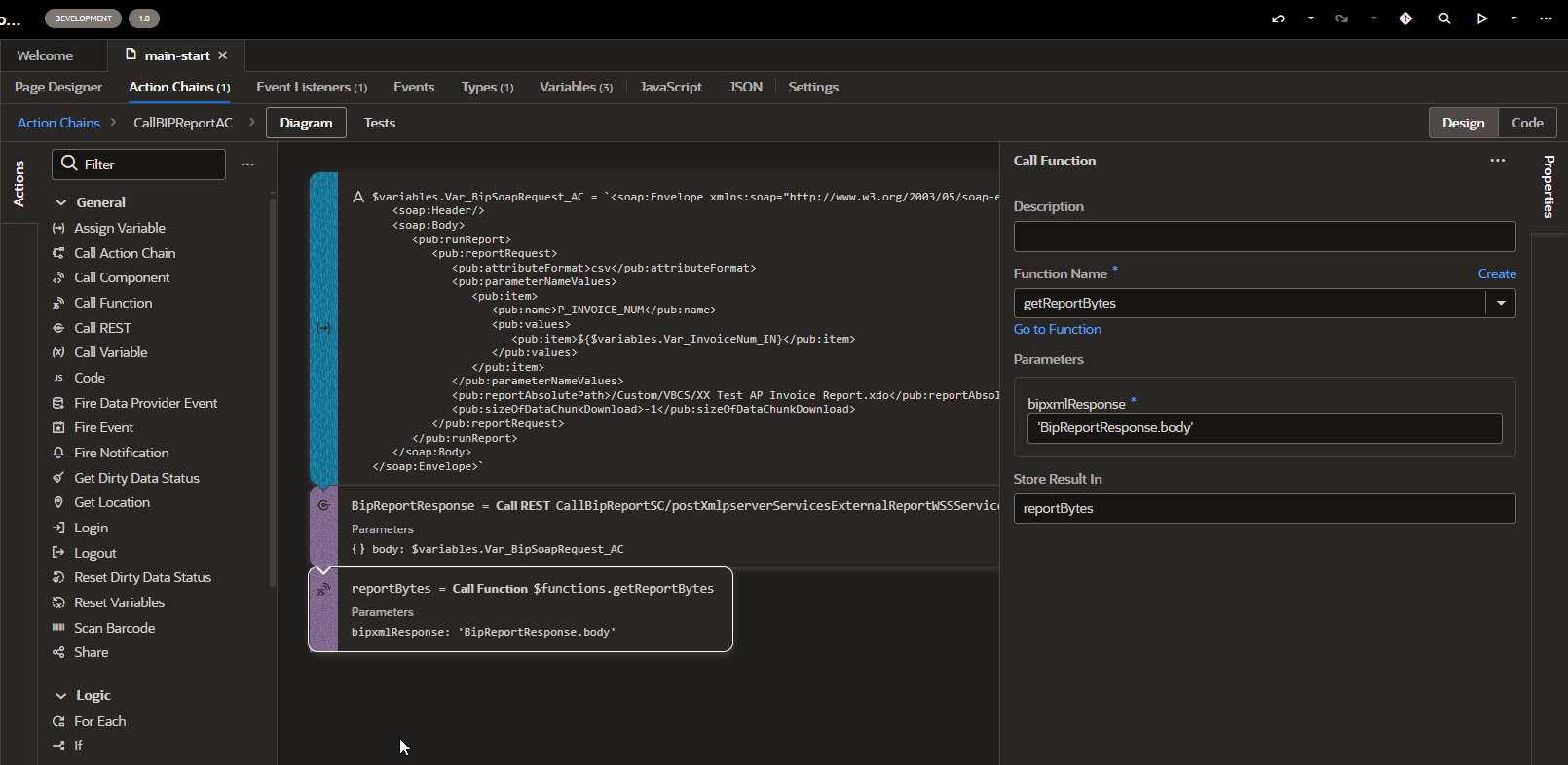Select the Fire Data Provider Event icon
This screenshot has height=765, width=1568.
pos(58,403)
